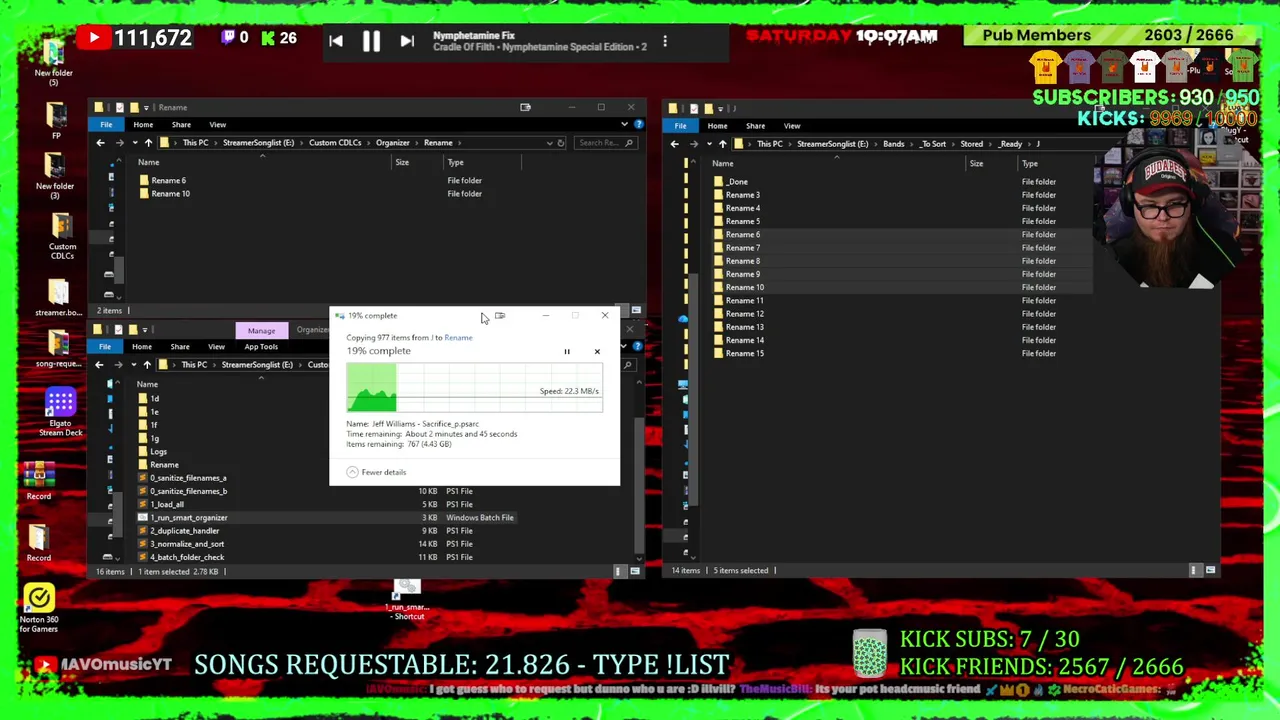The height and width of the screenshot is (720, 1280).
Task: Go back in the Organizer window
Action: (x=99, y=365)
